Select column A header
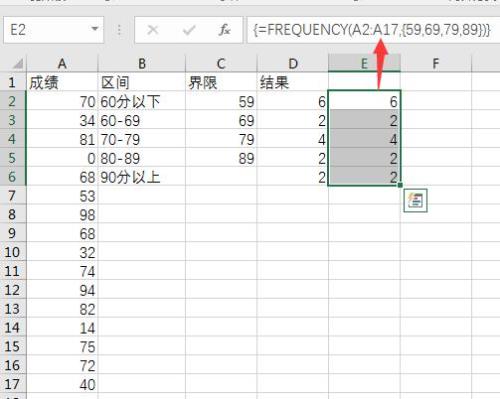The width and height of the screenshot is (500, 399). click(62, 63)
